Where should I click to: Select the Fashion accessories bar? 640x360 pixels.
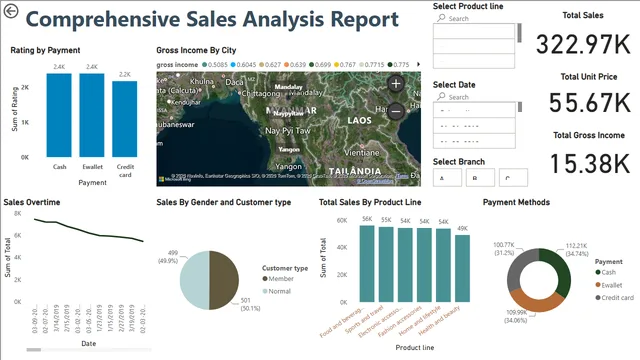[424, 265]
